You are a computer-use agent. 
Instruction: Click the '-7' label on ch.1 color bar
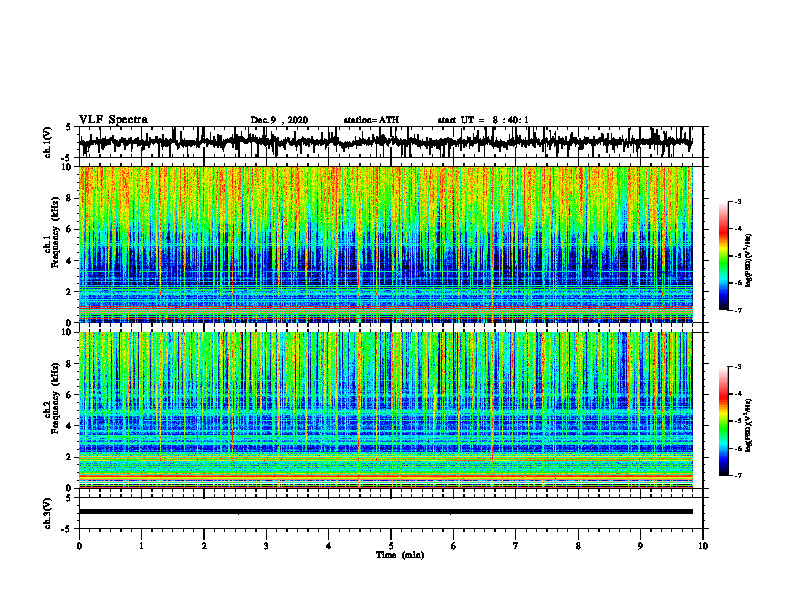[x=738, y=310]
